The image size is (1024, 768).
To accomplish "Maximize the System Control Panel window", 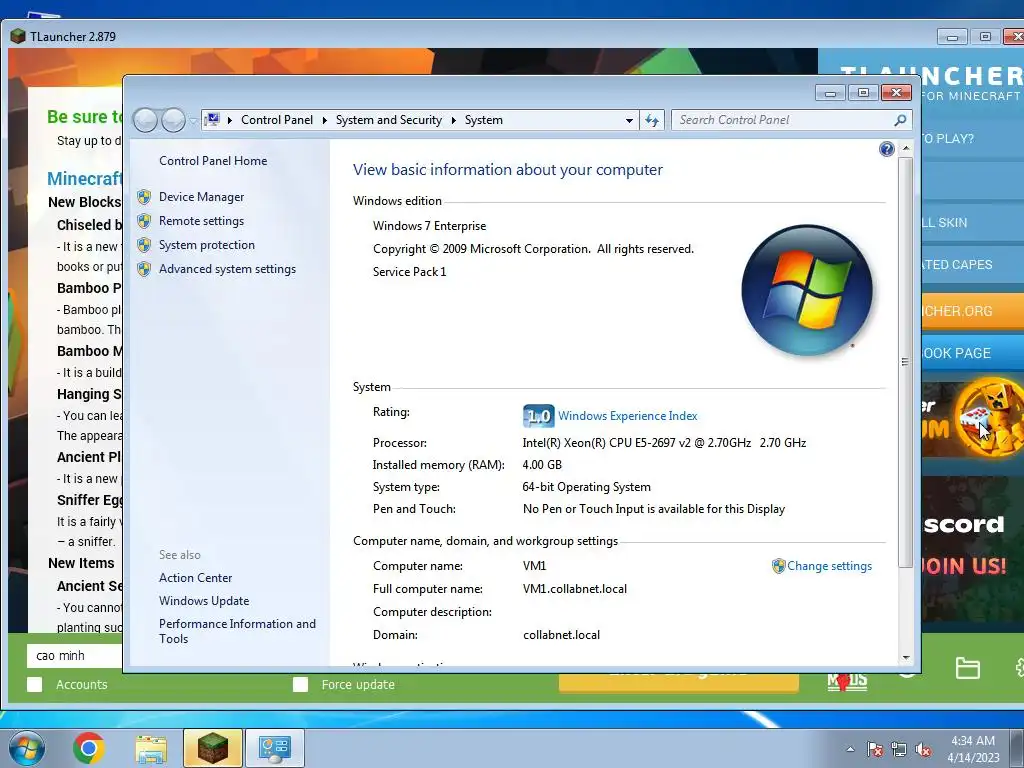I will point(863,93).
